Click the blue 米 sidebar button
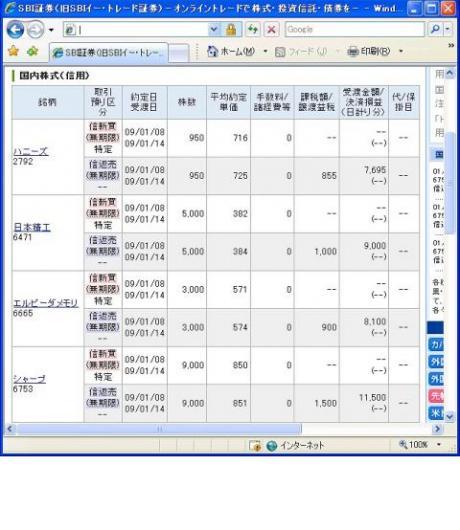Viewport: 460px width, 530px height. tap(436, 413)
